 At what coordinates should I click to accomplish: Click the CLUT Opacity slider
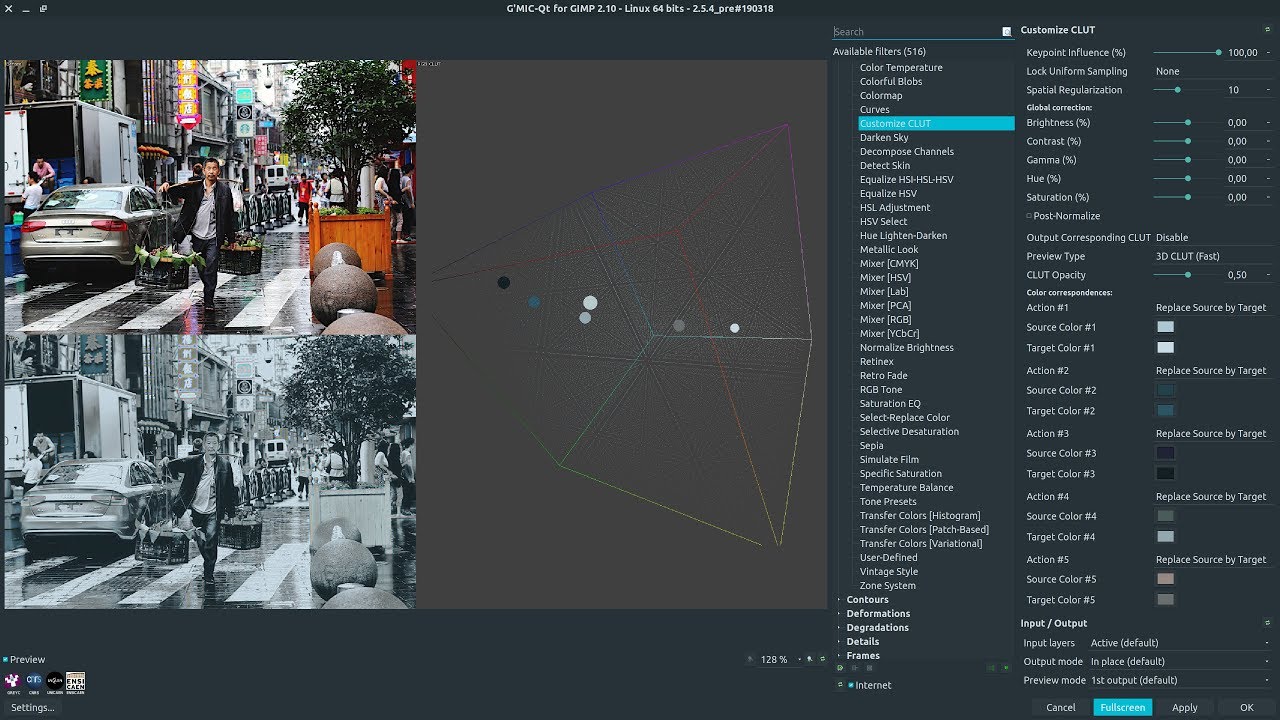(x=1188, y=275)
